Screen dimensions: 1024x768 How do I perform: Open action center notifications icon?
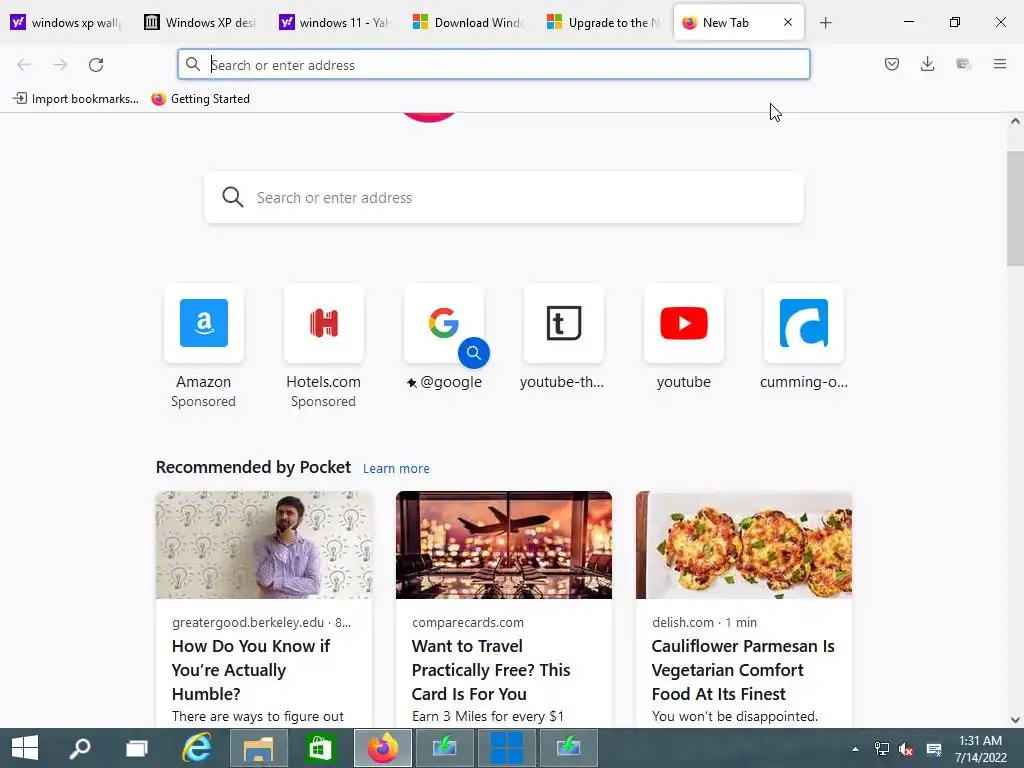pos(934,749)
